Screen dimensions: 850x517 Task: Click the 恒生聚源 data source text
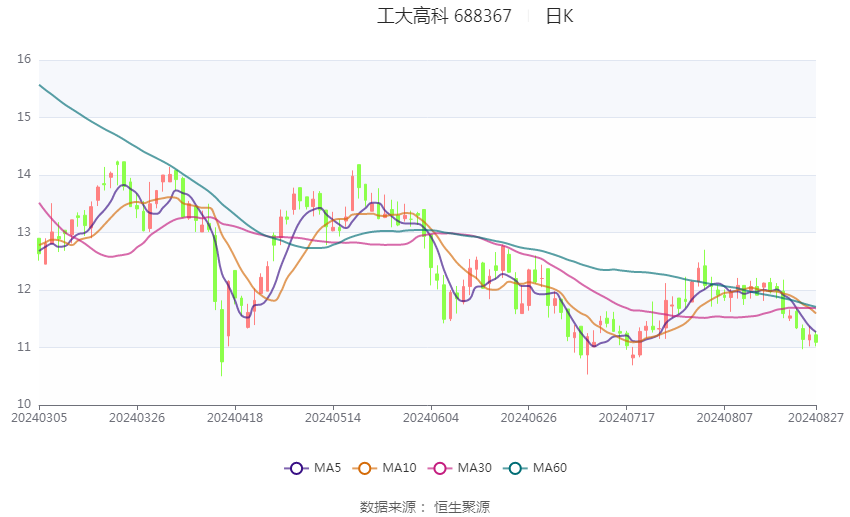coord(462,507)
